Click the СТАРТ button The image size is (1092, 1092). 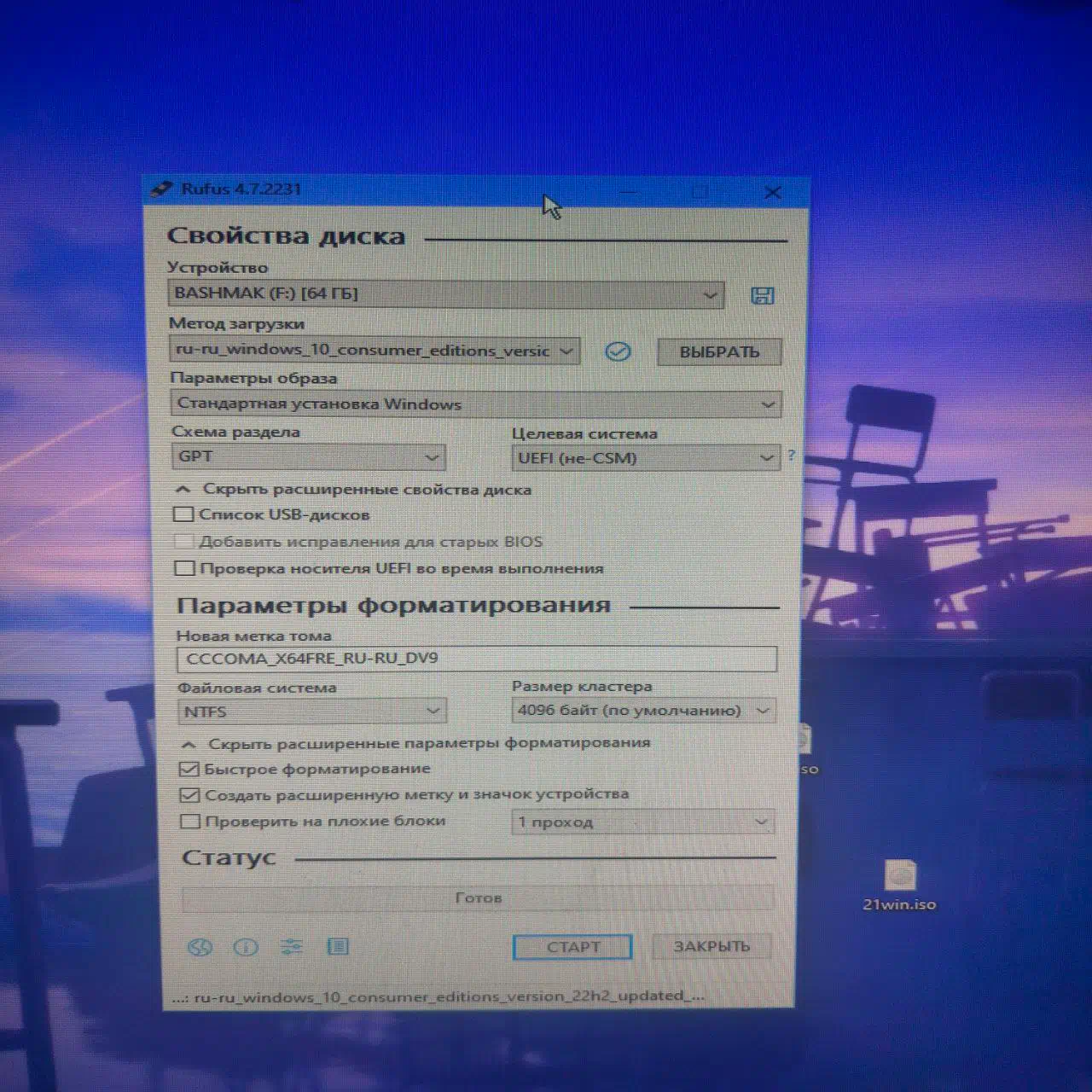pos(572,947)
